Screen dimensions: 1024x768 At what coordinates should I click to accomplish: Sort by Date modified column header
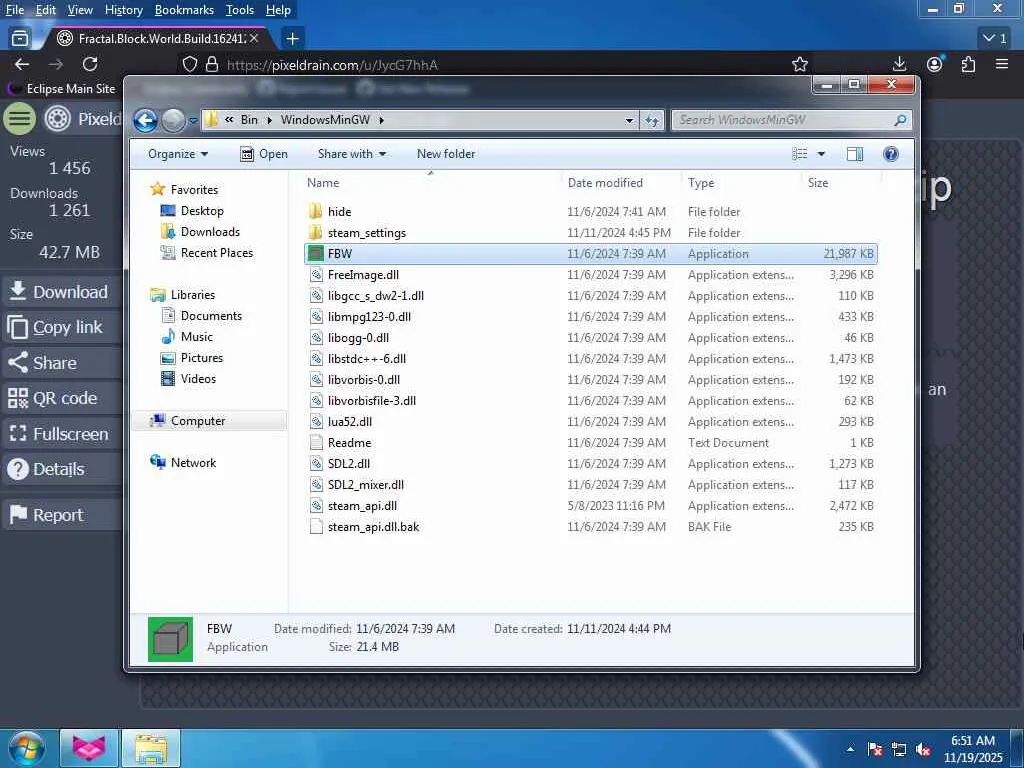[620, 183]
